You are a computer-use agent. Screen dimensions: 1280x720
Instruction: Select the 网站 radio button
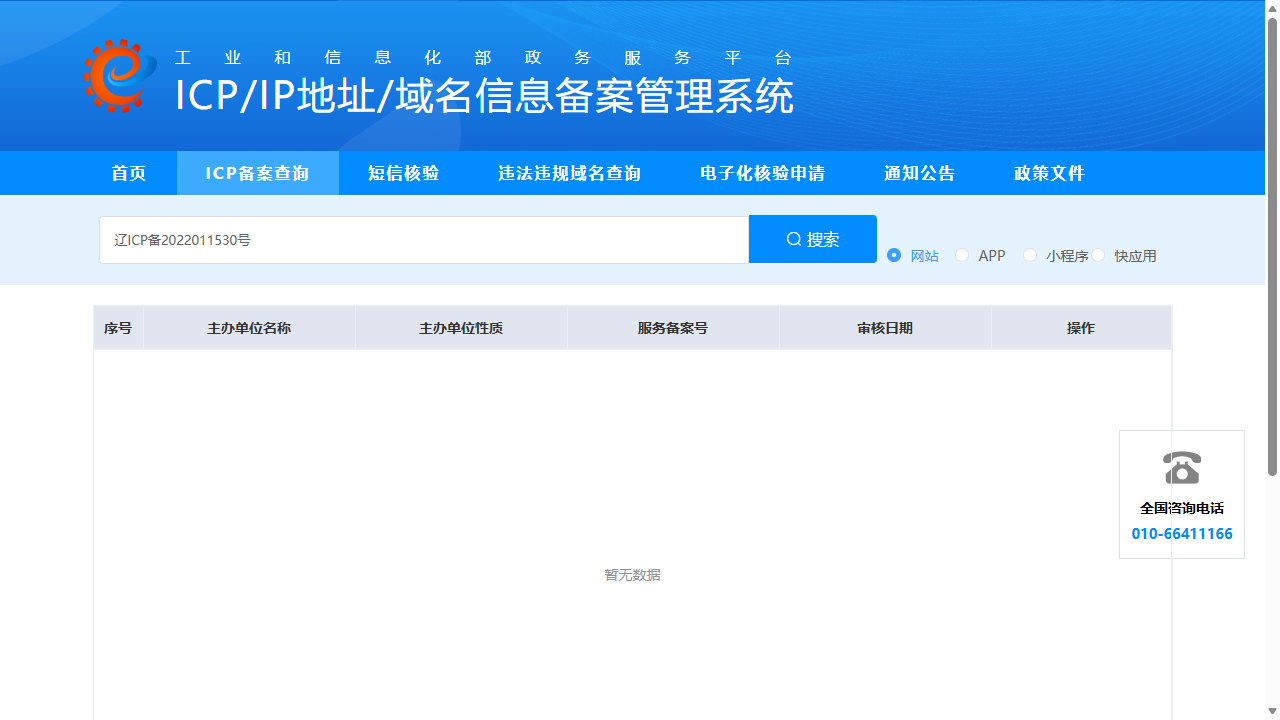pos(894,255)
